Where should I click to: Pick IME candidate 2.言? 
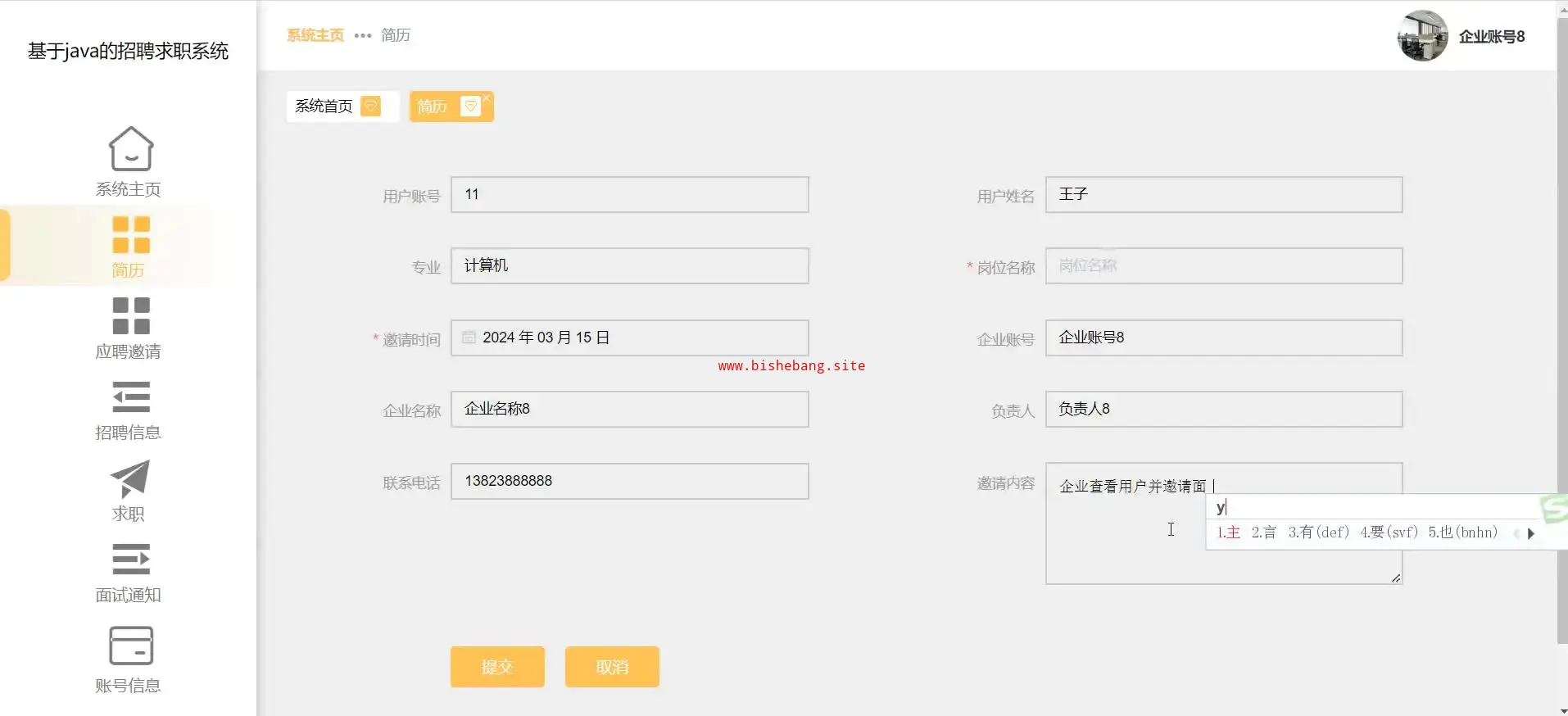(1263, 532)
